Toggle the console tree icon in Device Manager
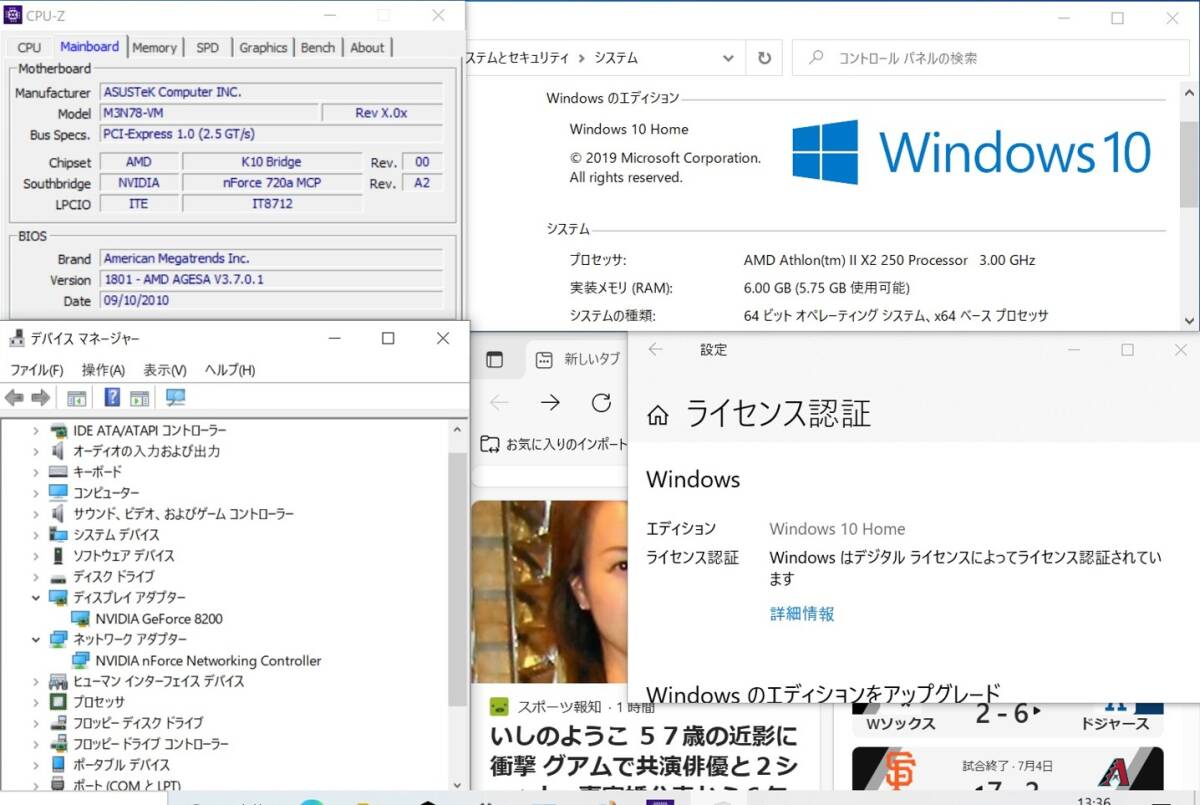The width and height of the screenshot is (1200, 805). (x=76, y=398)
